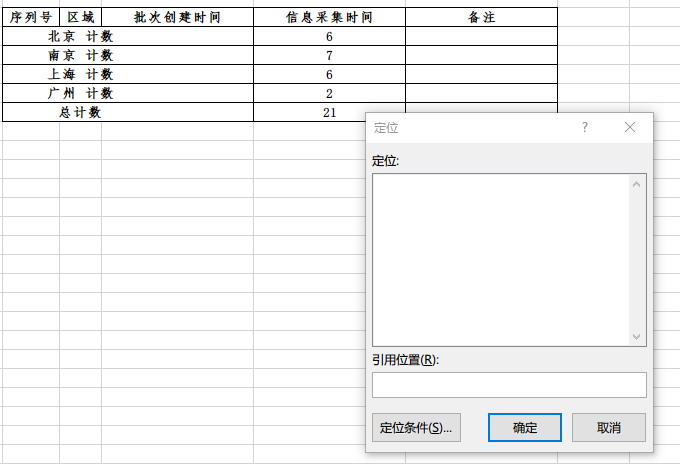This screenshot has height=464, width=680.
Task: Click the scroll down arrow in 定位 list
Action: (637, 337)
